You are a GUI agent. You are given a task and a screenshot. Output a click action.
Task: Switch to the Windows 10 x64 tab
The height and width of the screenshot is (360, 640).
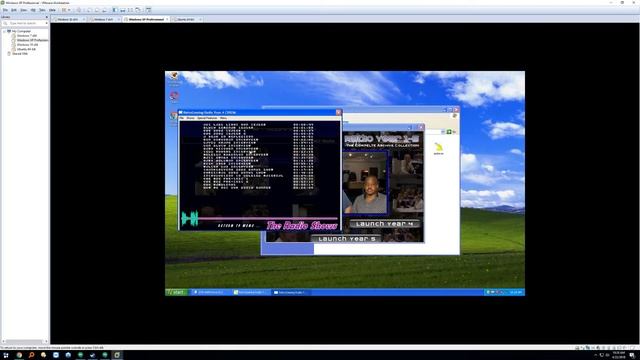pos(68,19)
